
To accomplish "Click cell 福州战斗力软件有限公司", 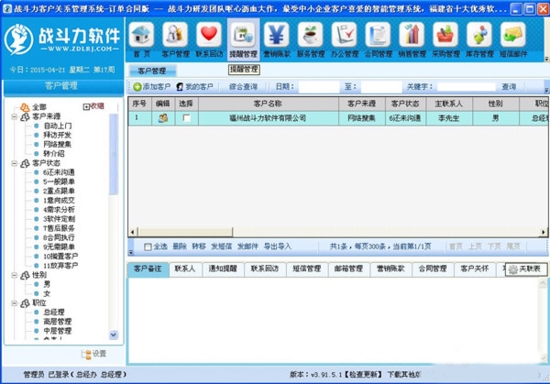I will [268, 118].
